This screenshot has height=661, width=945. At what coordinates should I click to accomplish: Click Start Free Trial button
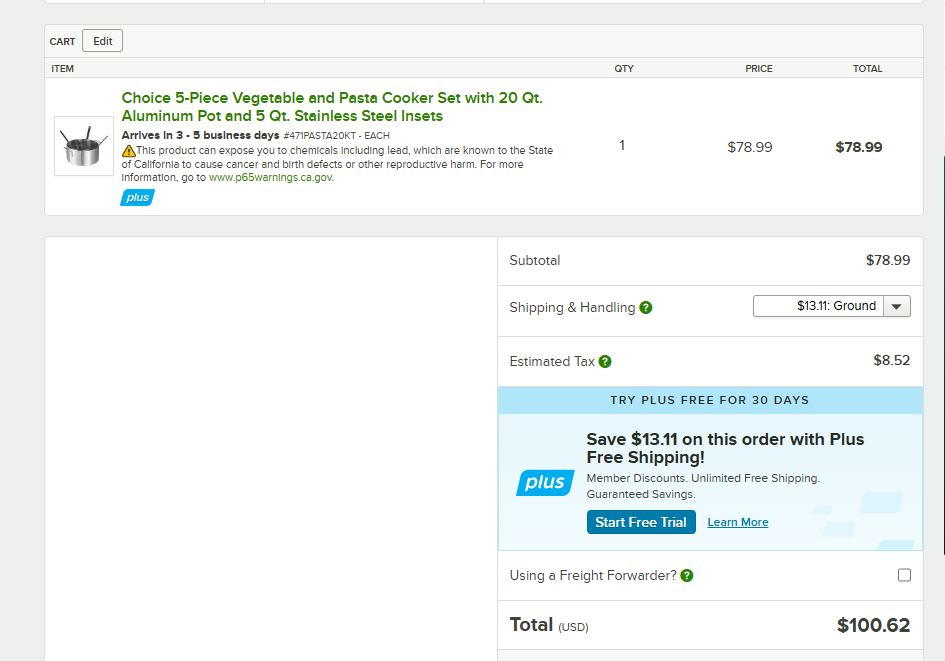[641, 522]
